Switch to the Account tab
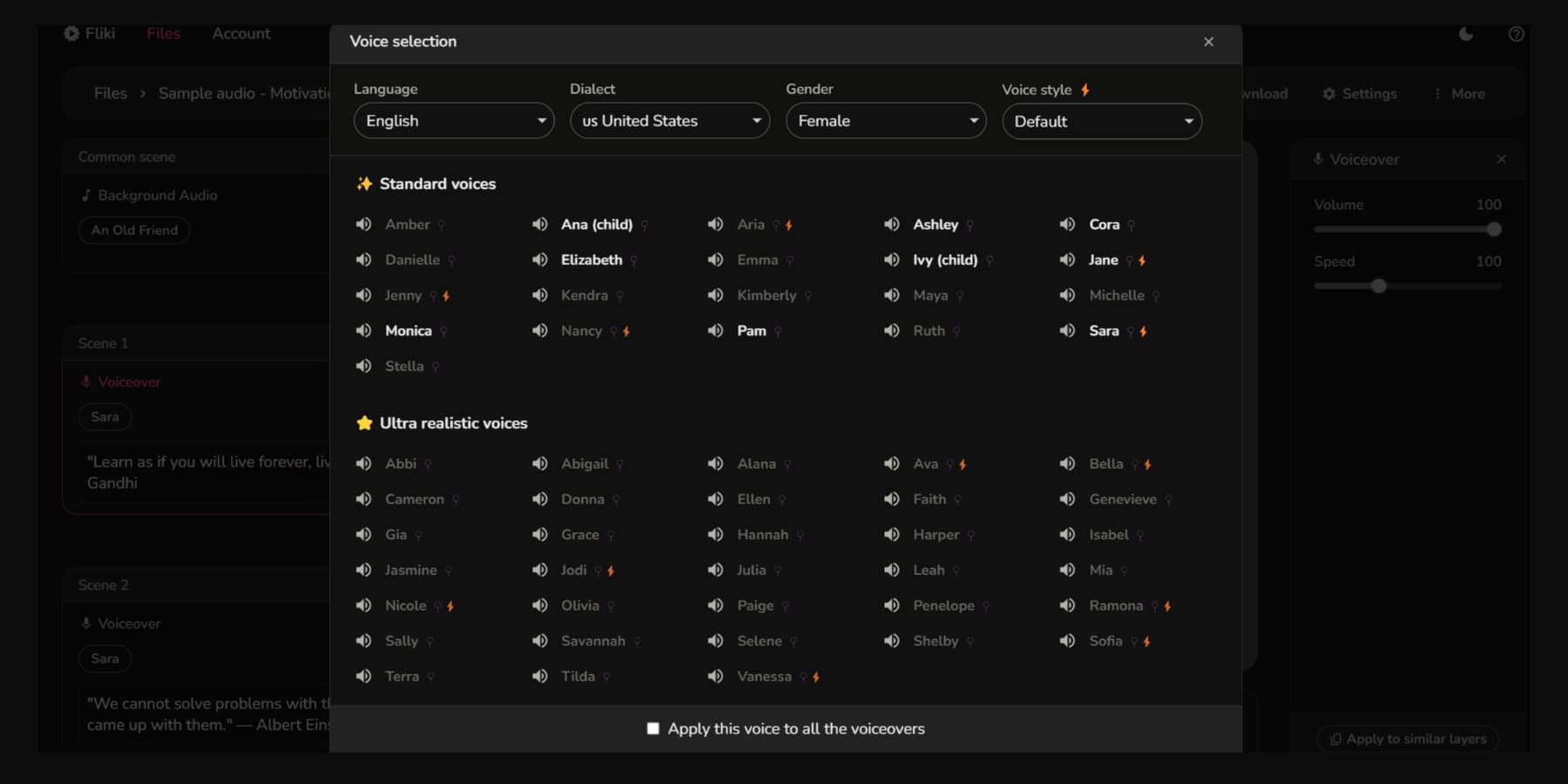Screen dimensions: 1568x784 click(240, 33)
